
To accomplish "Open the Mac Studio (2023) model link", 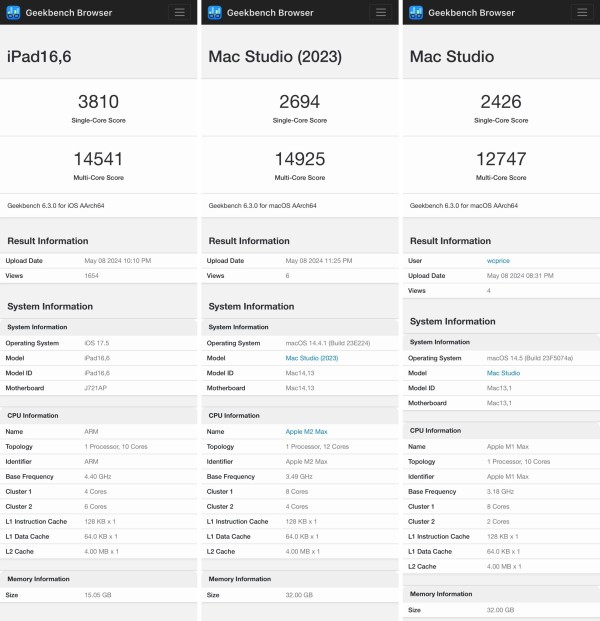I will 309,357.
